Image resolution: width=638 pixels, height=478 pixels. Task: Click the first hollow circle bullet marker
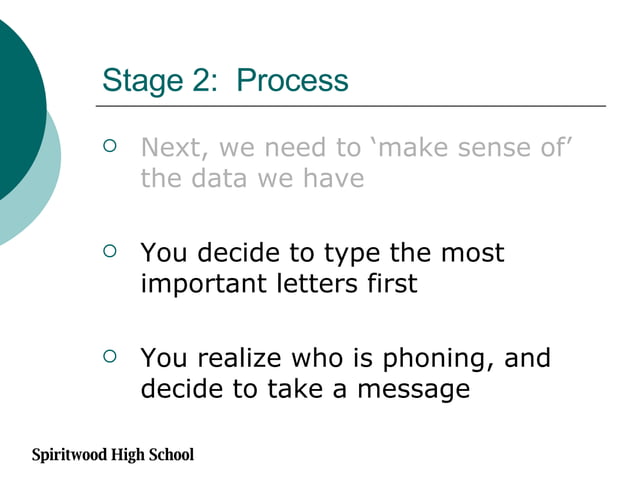tap(111, 148)
